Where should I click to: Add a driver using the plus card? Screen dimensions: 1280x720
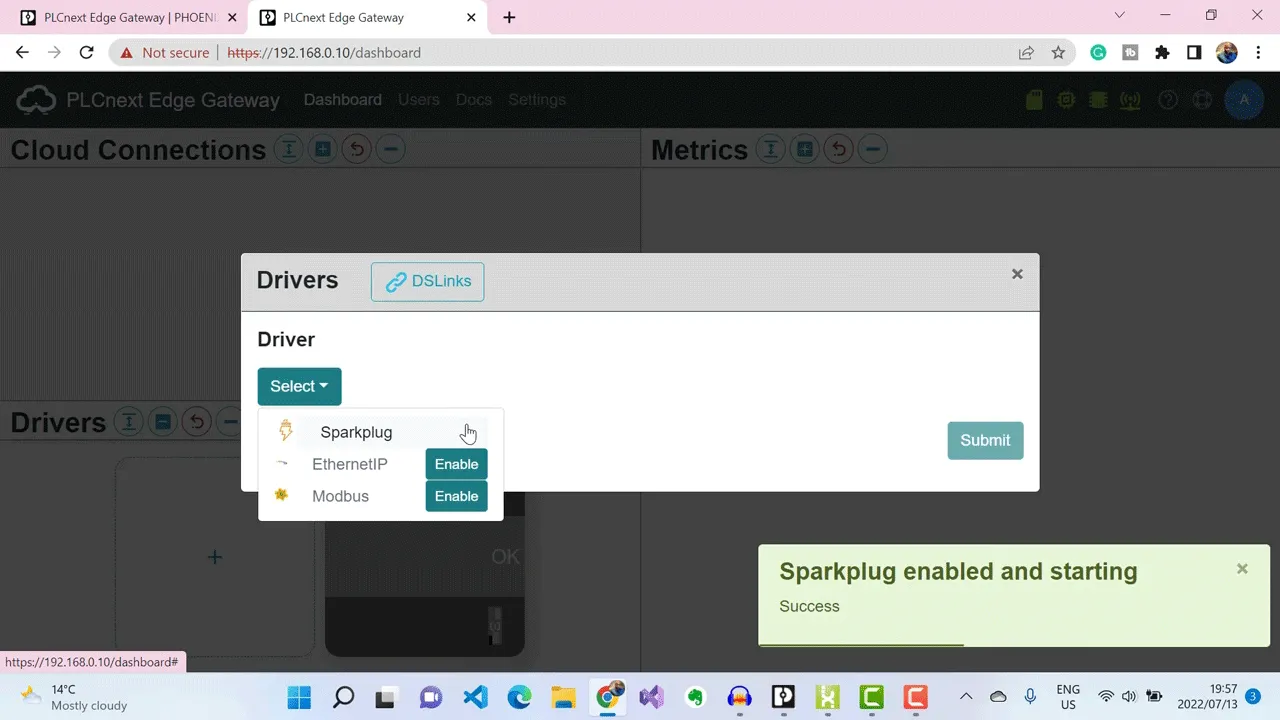click(x=215, y=557)
